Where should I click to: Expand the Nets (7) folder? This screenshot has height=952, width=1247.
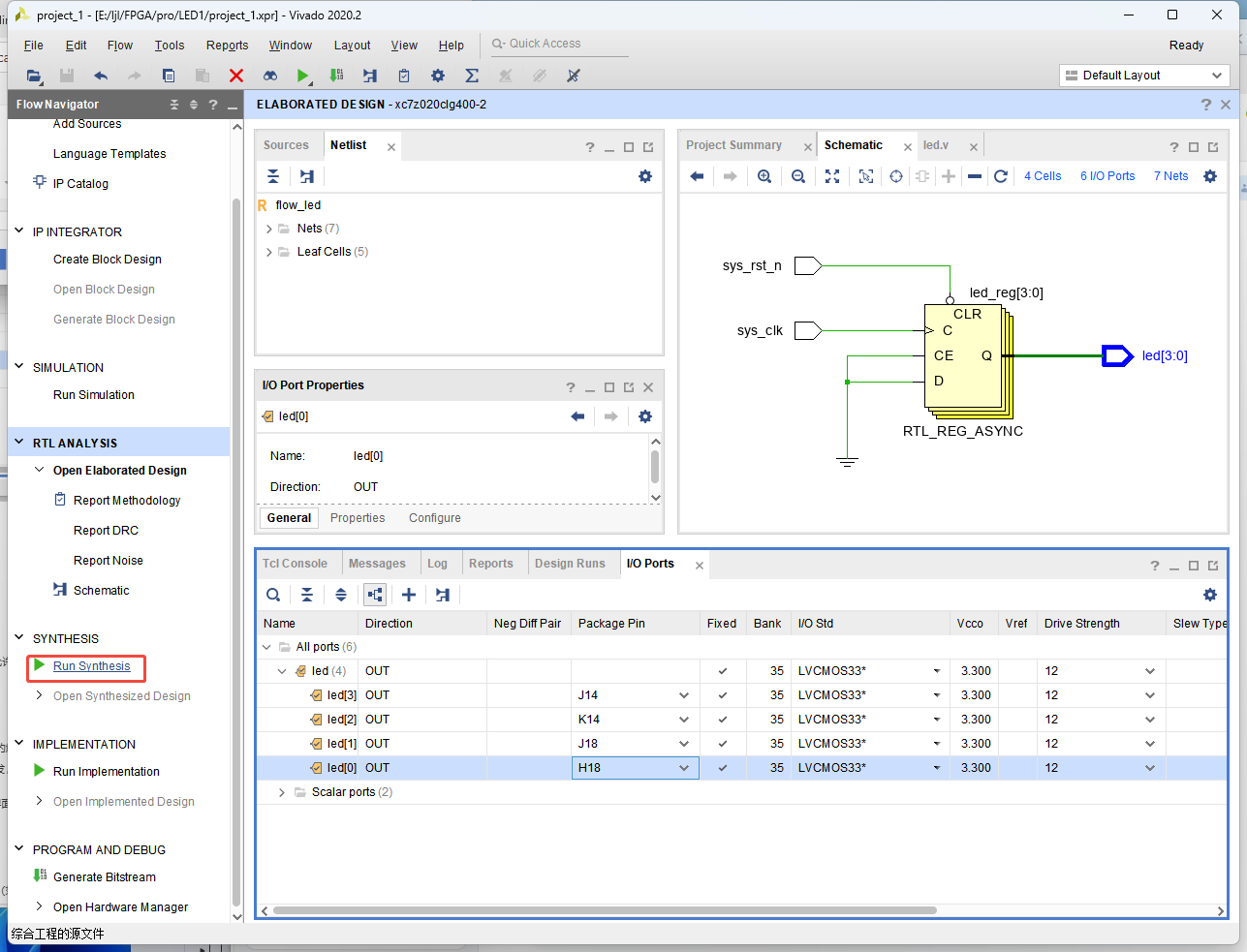pyautogui.click(x=269, y=229)
